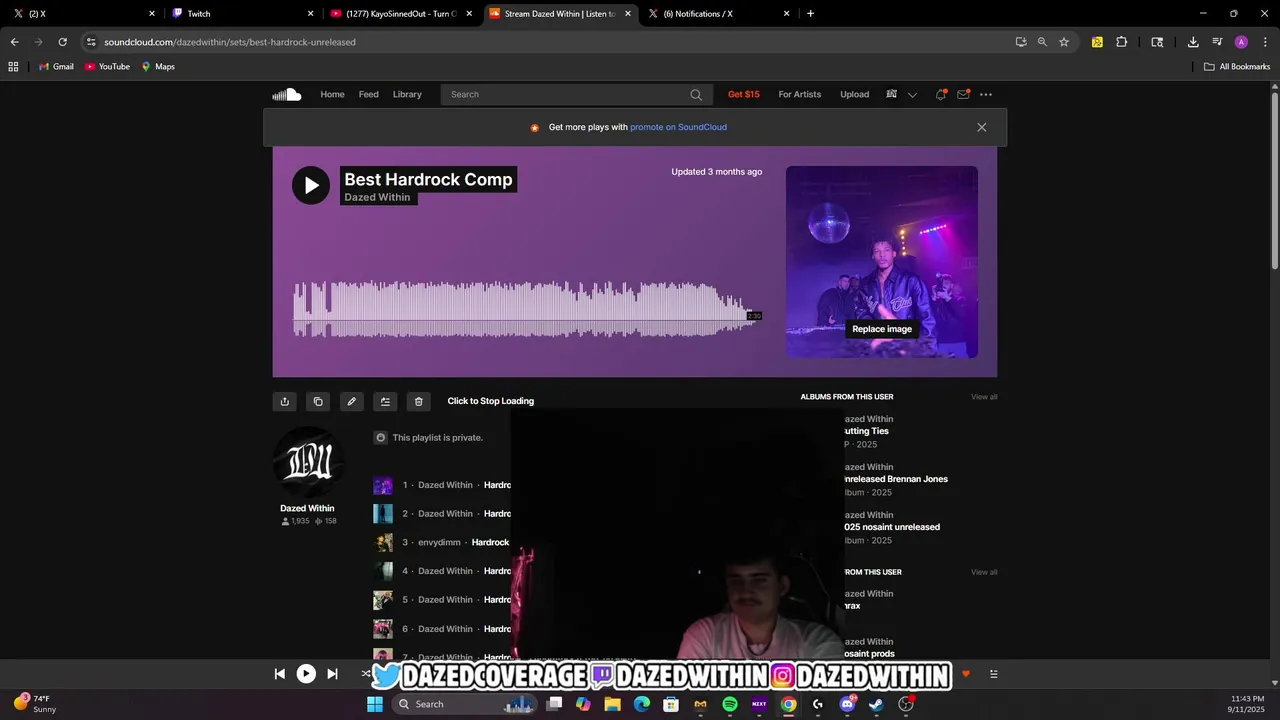Click the share playlist icon
The image size is (1280, 720).
pos(285,401)
